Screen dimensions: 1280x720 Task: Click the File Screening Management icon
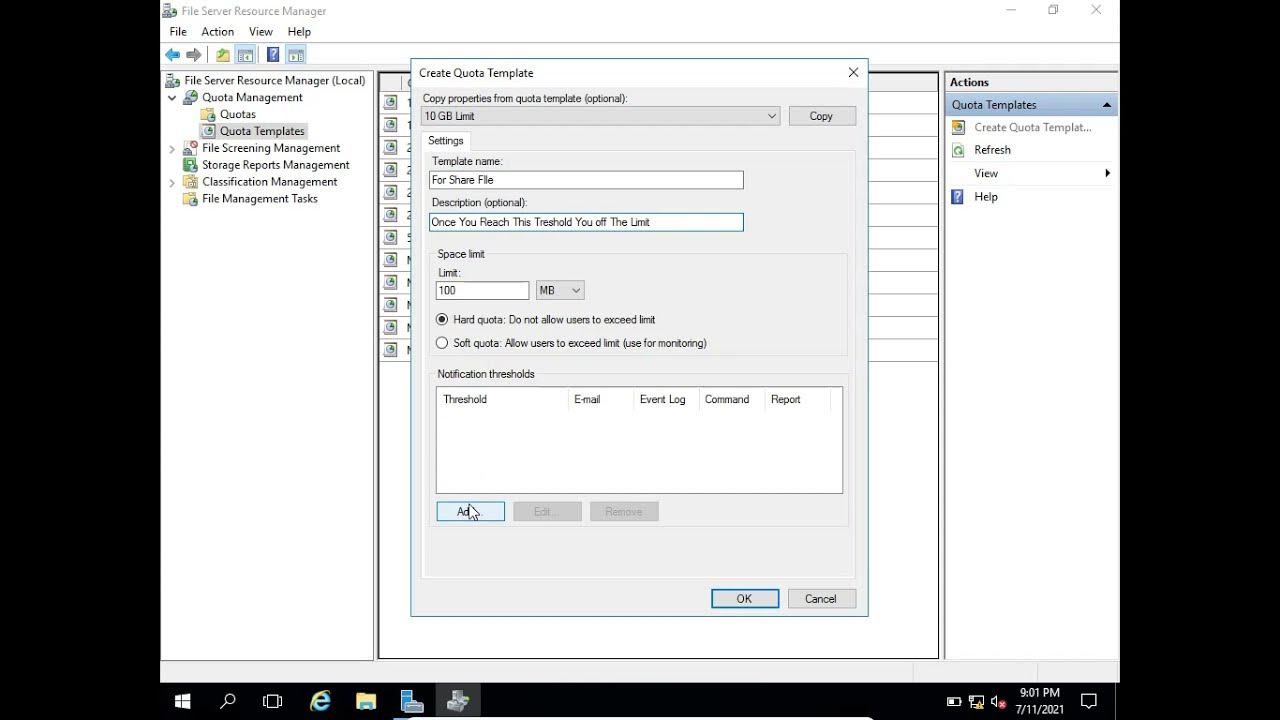[190, 148]
